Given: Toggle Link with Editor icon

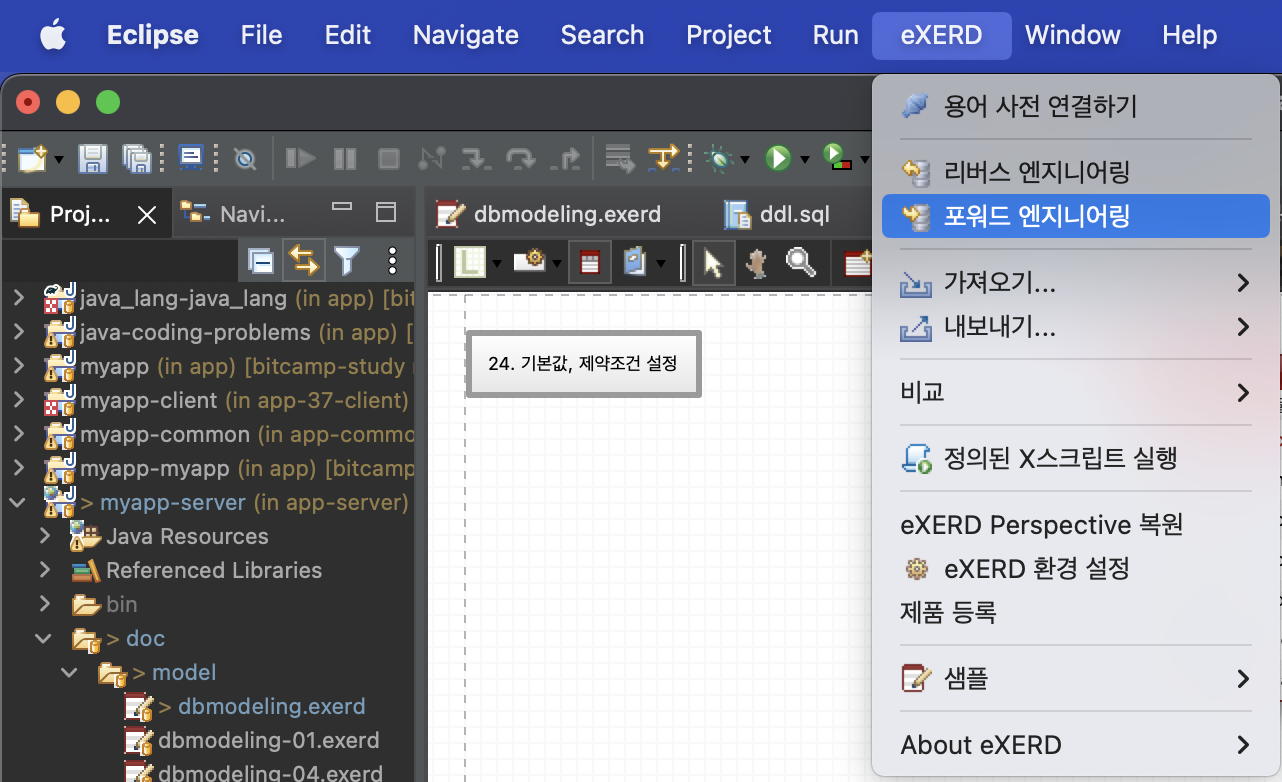Looking at the screenshot, I should tap(303, 261).
